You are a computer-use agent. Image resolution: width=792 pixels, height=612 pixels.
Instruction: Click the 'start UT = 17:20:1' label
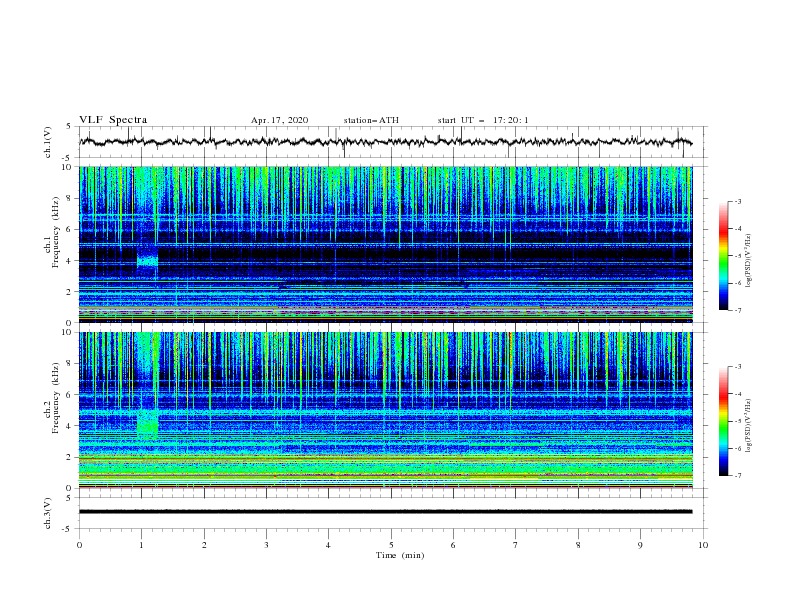[x=483, y=120]
